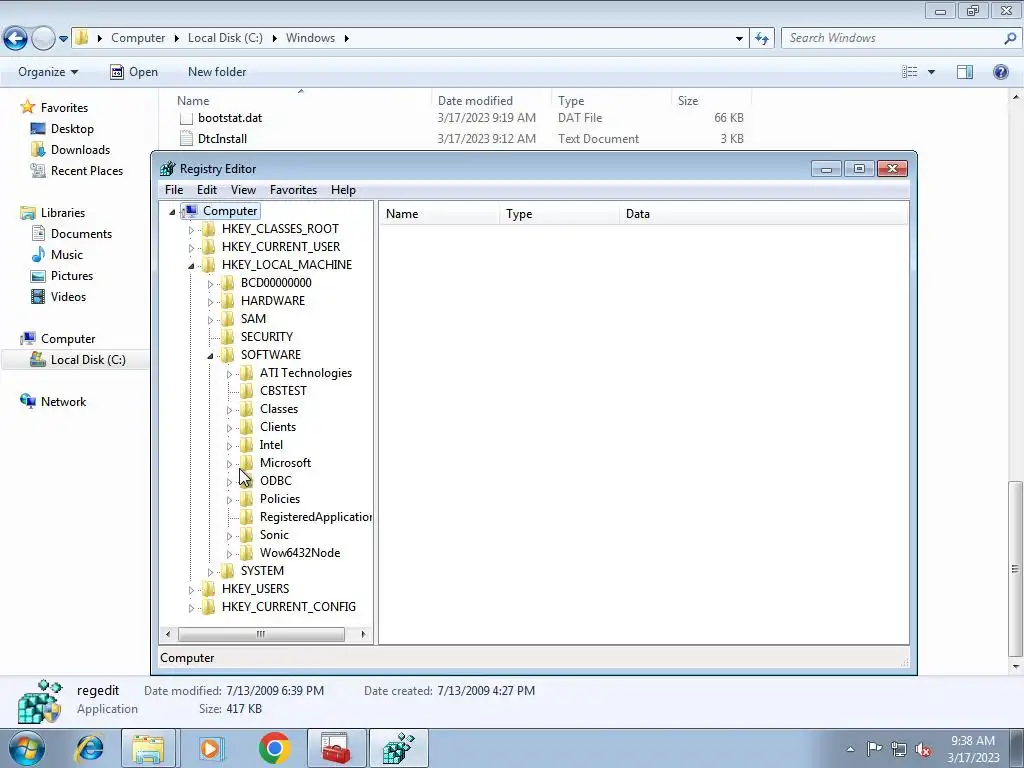Select the DtcInstall text document
Viewport: 1024px width, 768px height.
tap(222, 139)
